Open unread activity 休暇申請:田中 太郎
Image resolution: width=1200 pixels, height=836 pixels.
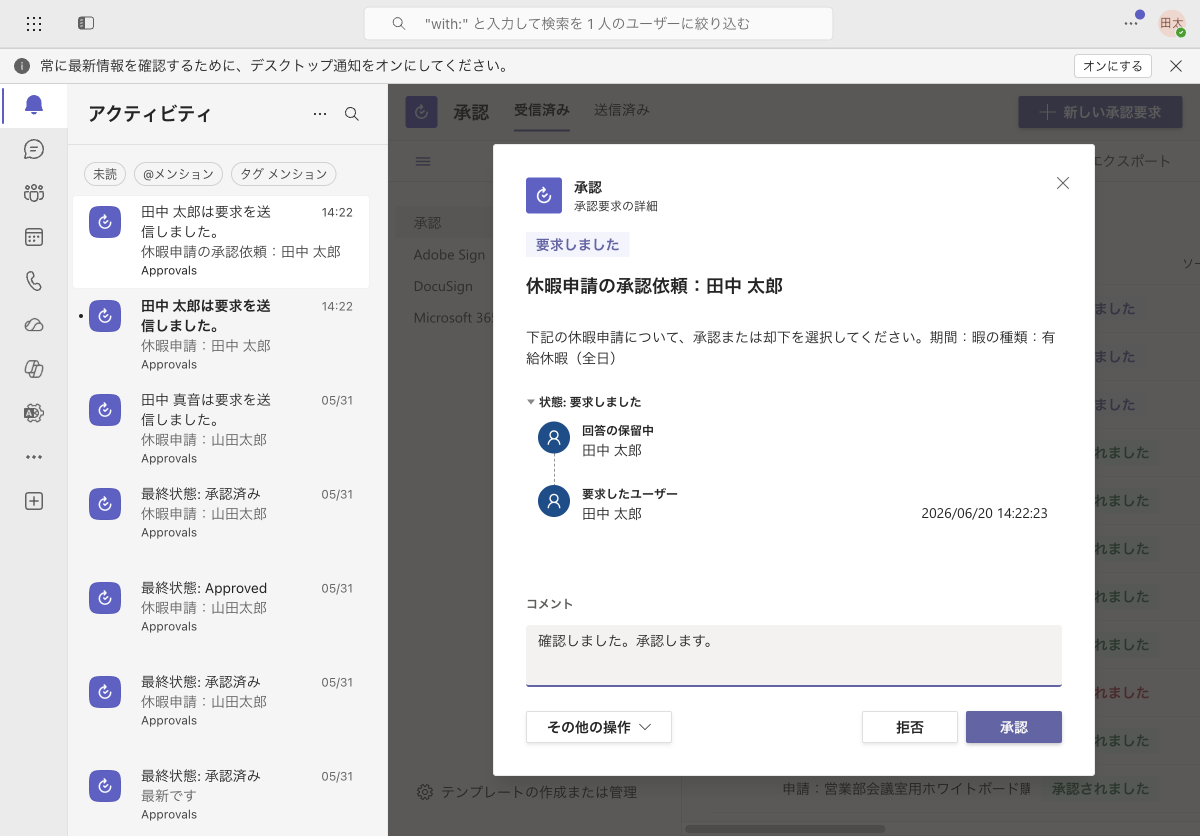click(221, 335)
